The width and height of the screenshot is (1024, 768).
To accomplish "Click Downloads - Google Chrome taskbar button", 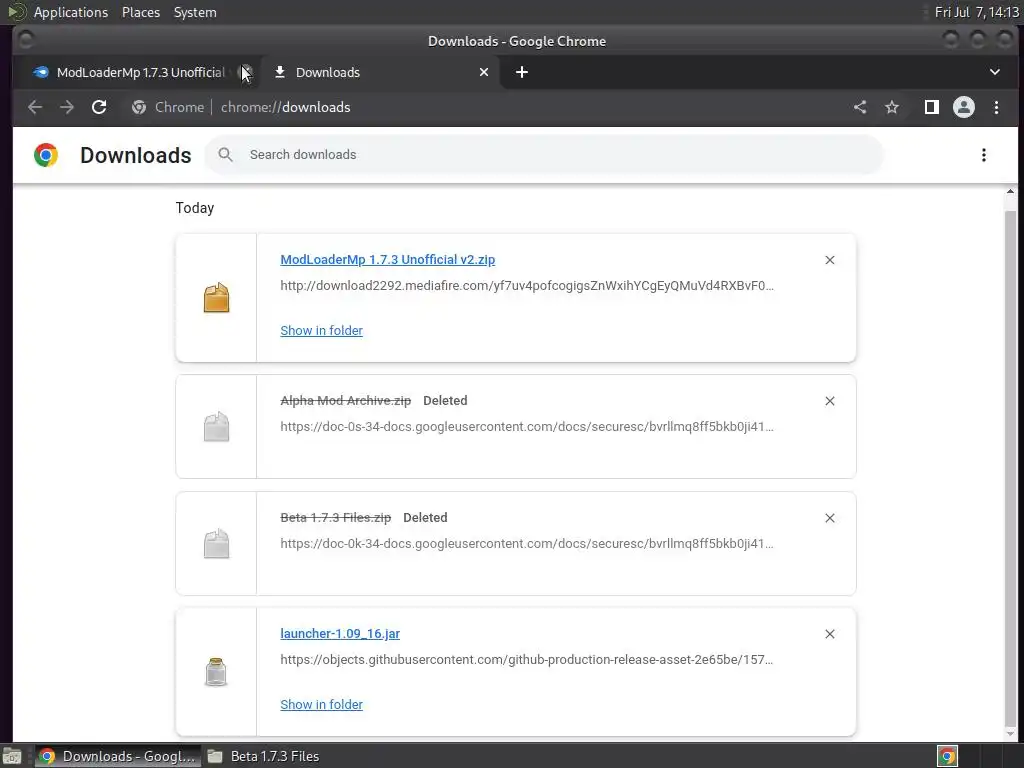I will [117, 756].
